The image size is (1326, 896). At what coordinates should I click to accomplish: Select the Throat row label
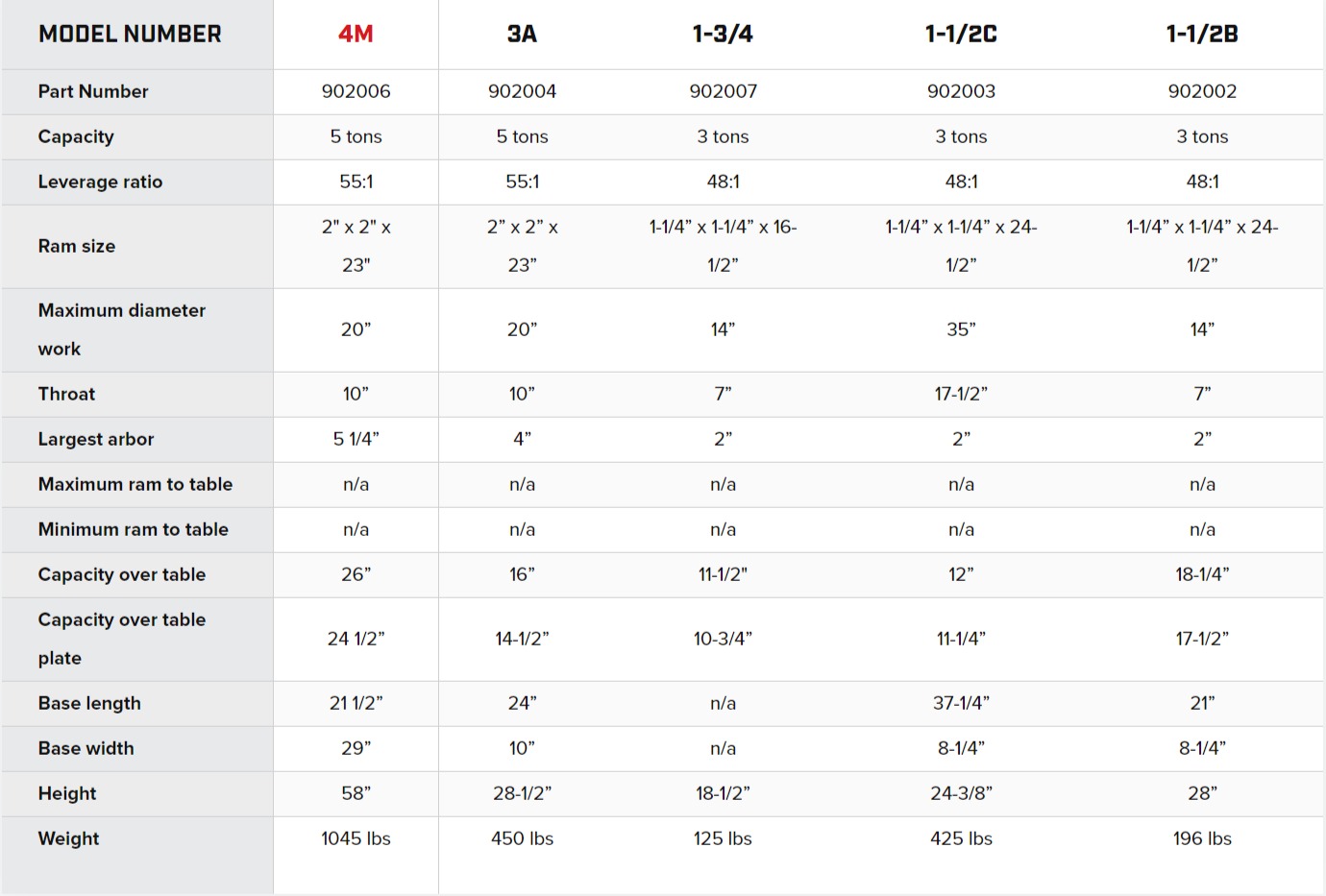pos(66,394)
